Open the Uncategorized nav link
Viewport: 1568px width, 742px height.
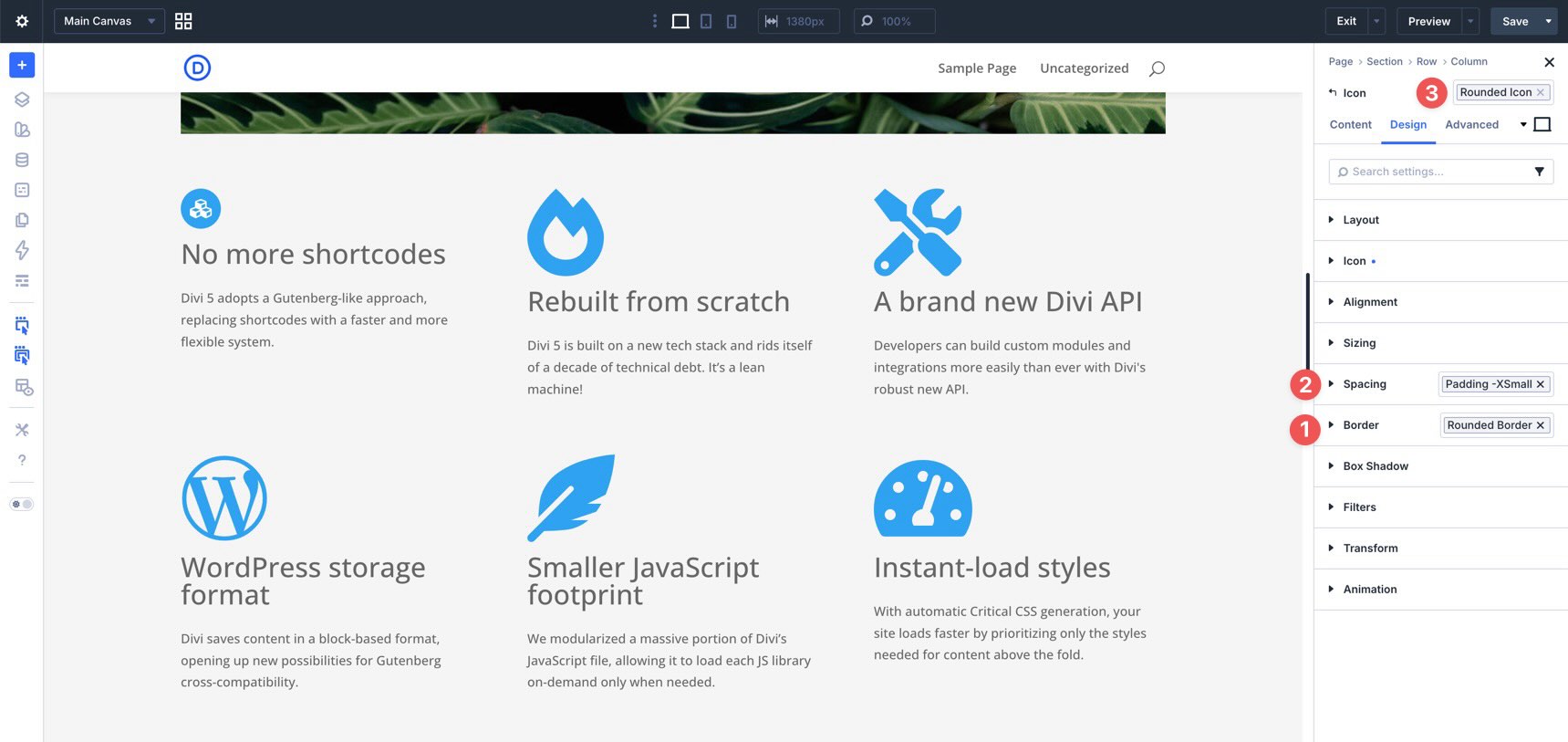click(x=1085, y=68)
